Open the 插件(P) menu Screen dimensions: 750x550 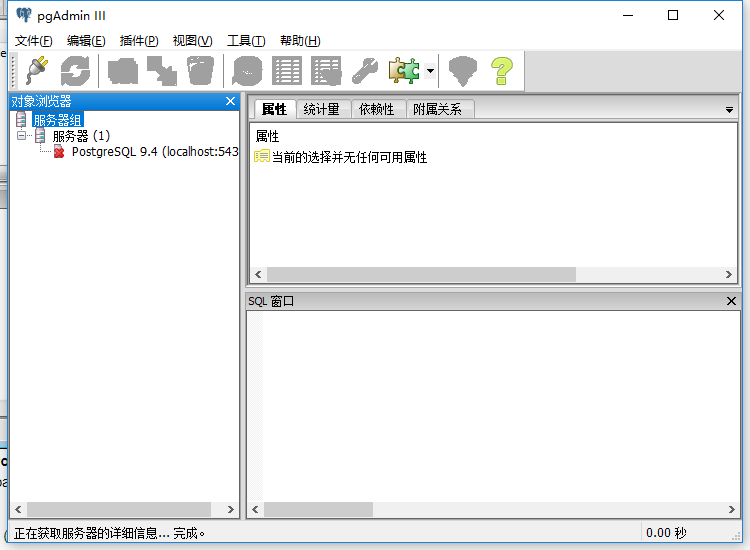[x=139, y=41]
